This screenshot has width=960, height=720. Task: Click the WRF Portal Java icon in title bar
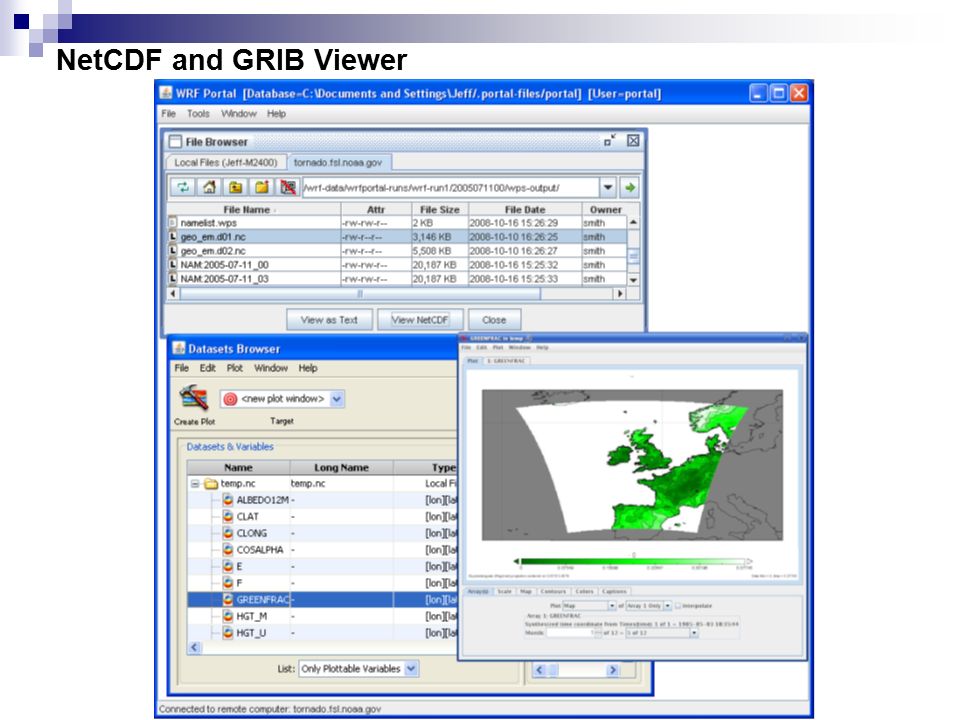pos(166,93)
